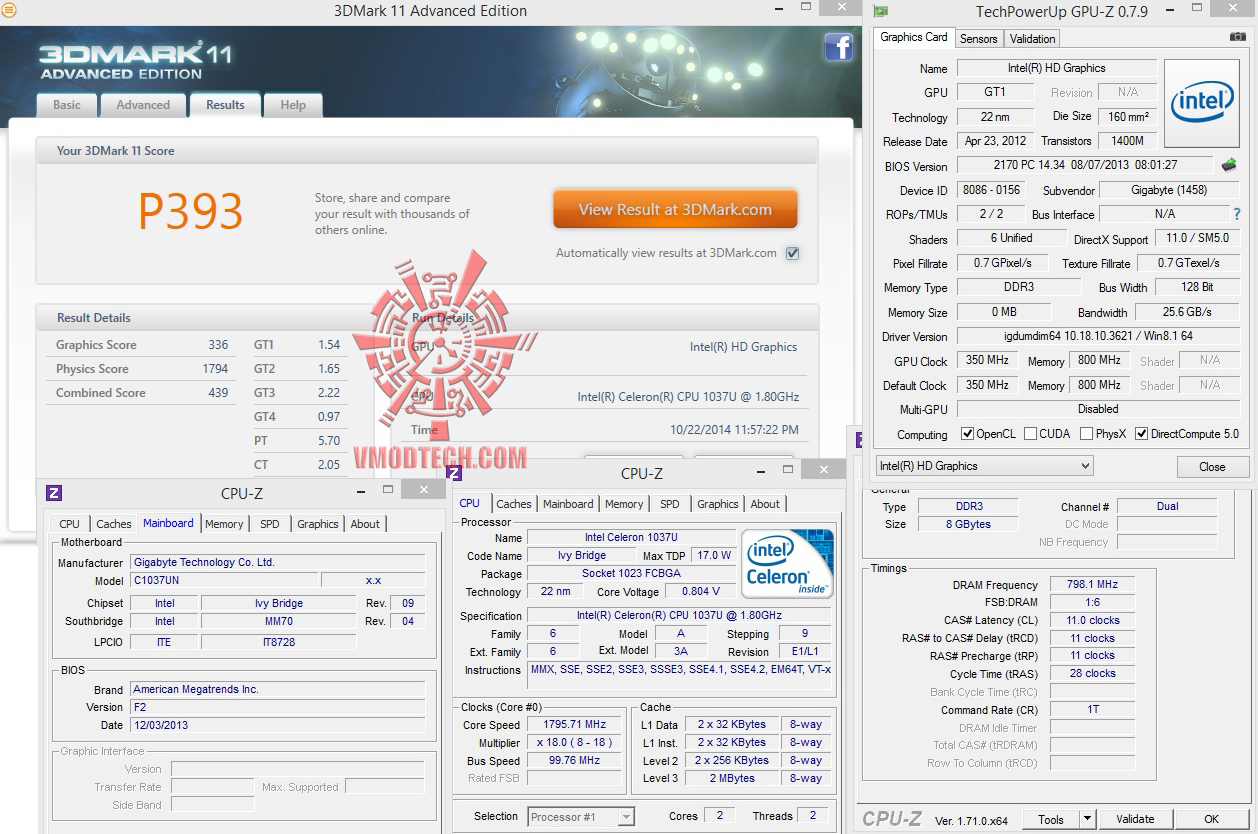Click the Core Speed value 1795.71 MHz
The image size is (1258, 834).
click(x=576, y=725)
